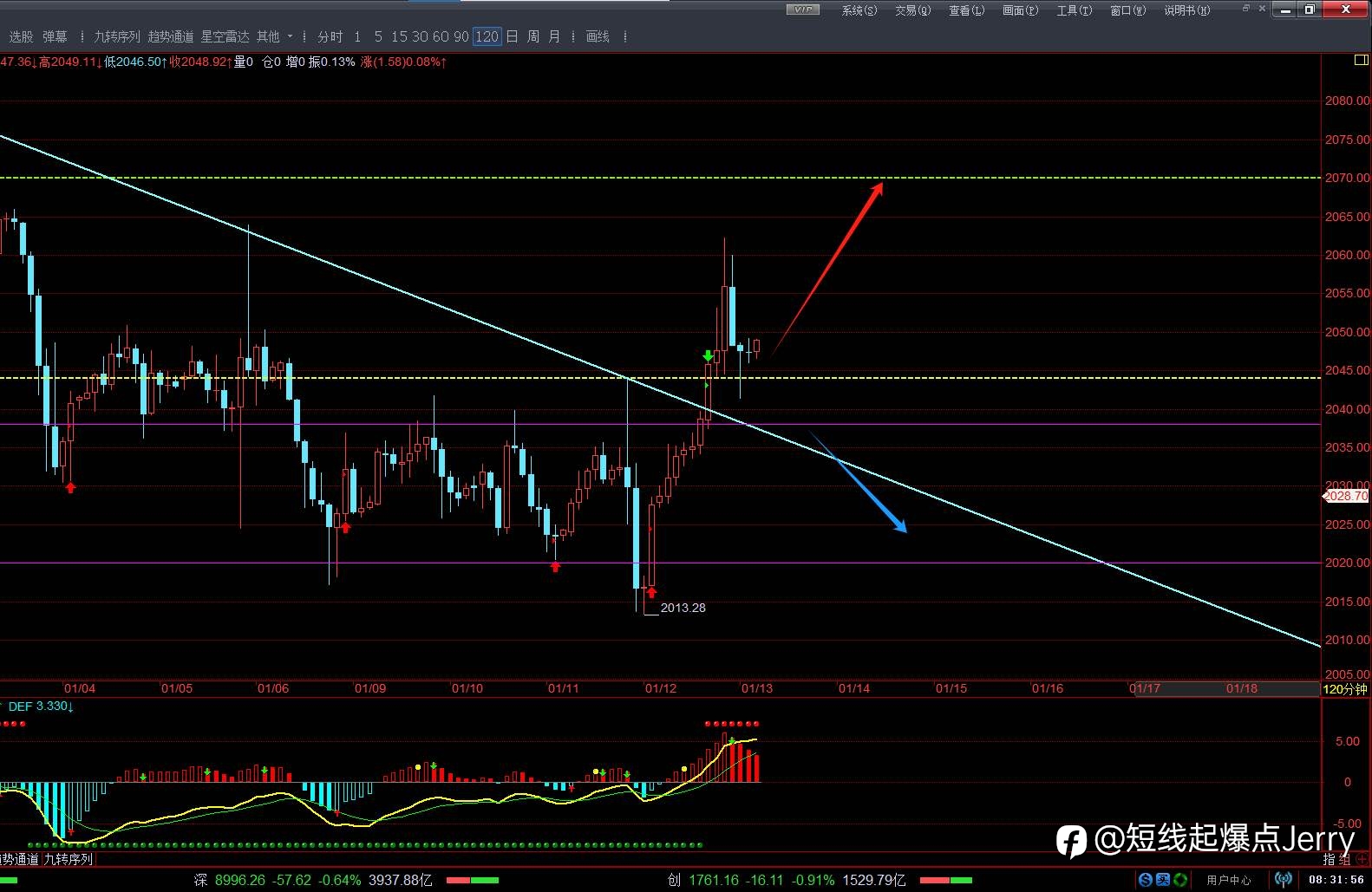Click the red-green ratio bar after 3937.88亿
1372x892 pixels.
point(472,880)
